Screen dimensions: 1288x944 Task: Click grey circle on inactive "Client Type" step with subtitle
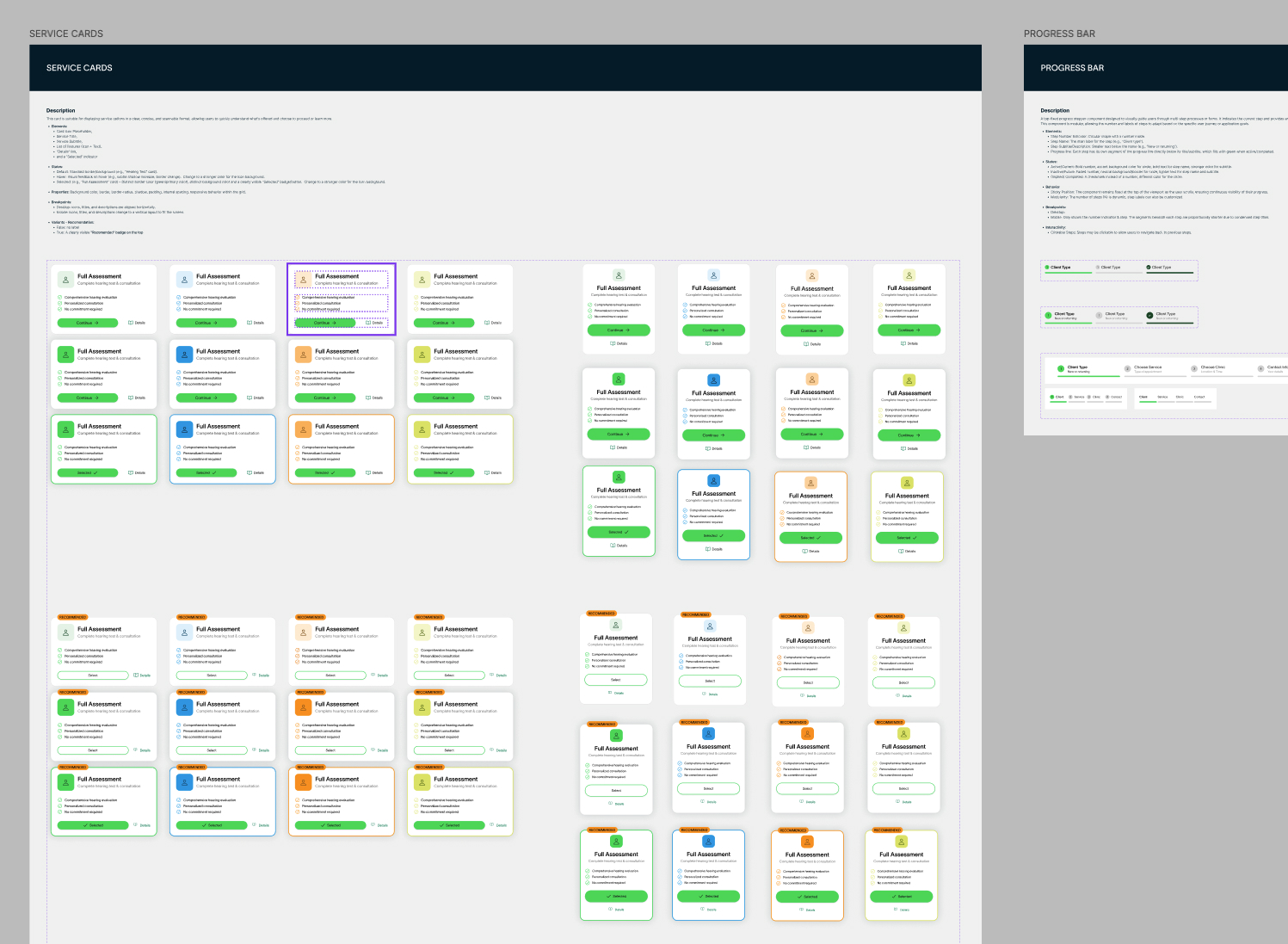coord(1099,316)
